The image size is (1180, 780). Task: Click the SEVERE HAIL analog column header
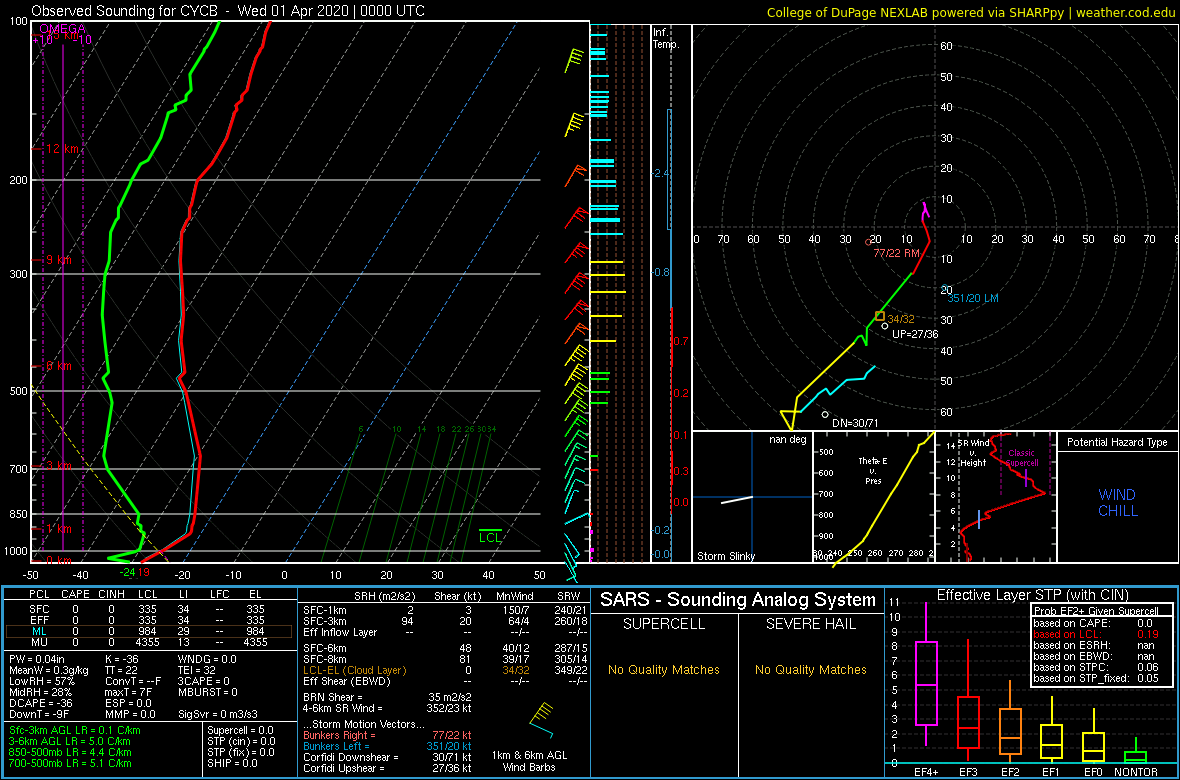810,625
